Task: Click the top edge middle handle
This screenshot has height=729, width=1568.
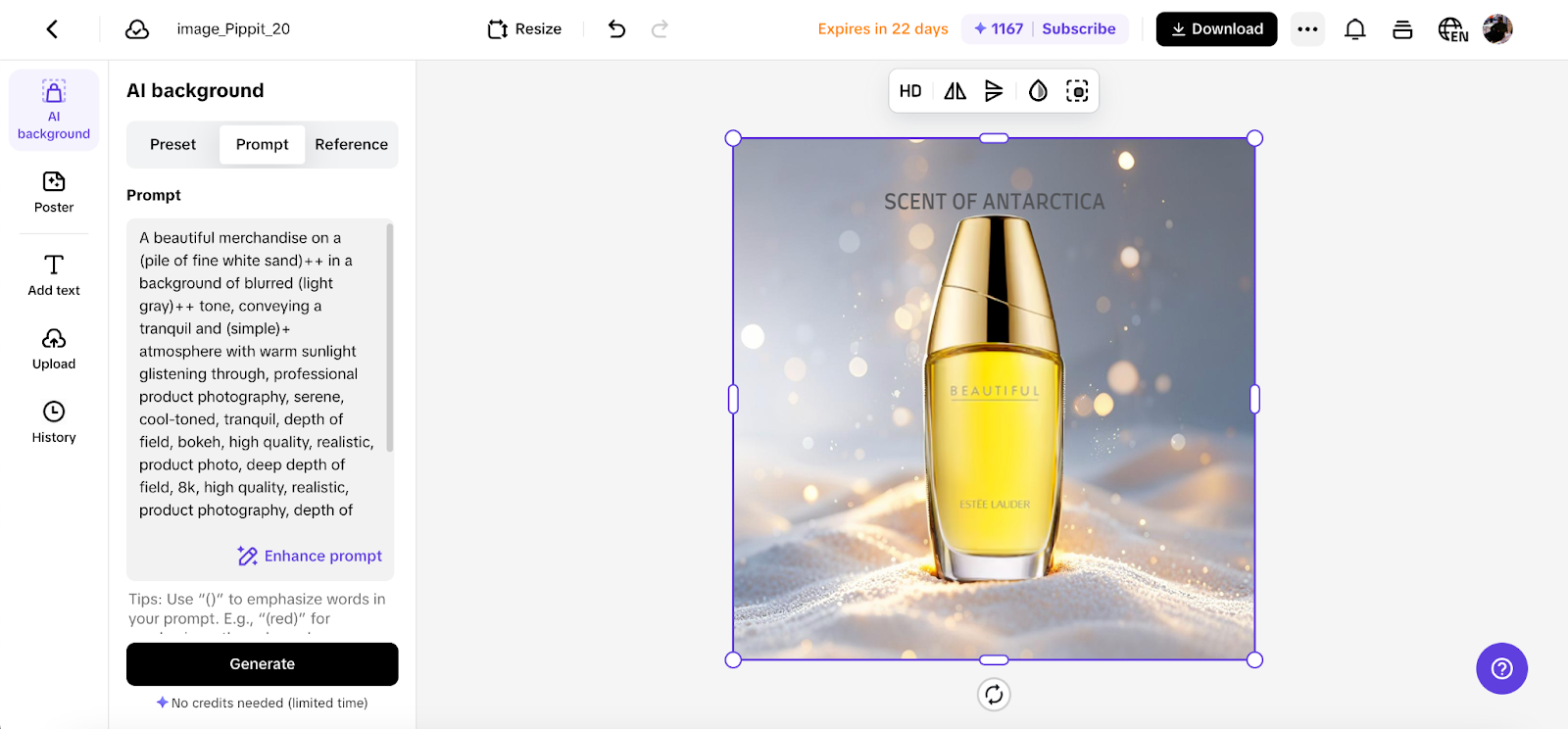Action: pos(994,138)
